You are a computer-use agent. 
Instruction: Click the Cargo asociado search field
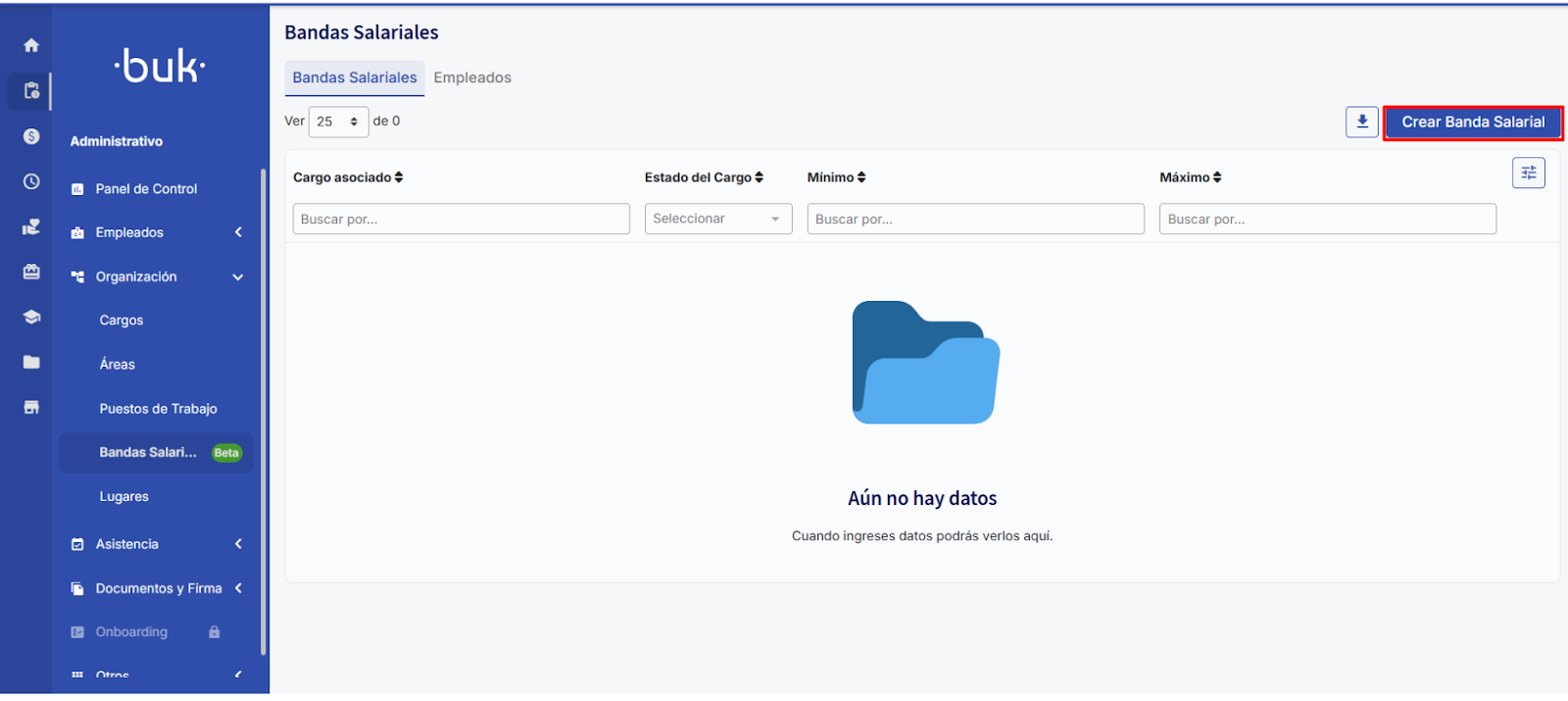[461, 219]
